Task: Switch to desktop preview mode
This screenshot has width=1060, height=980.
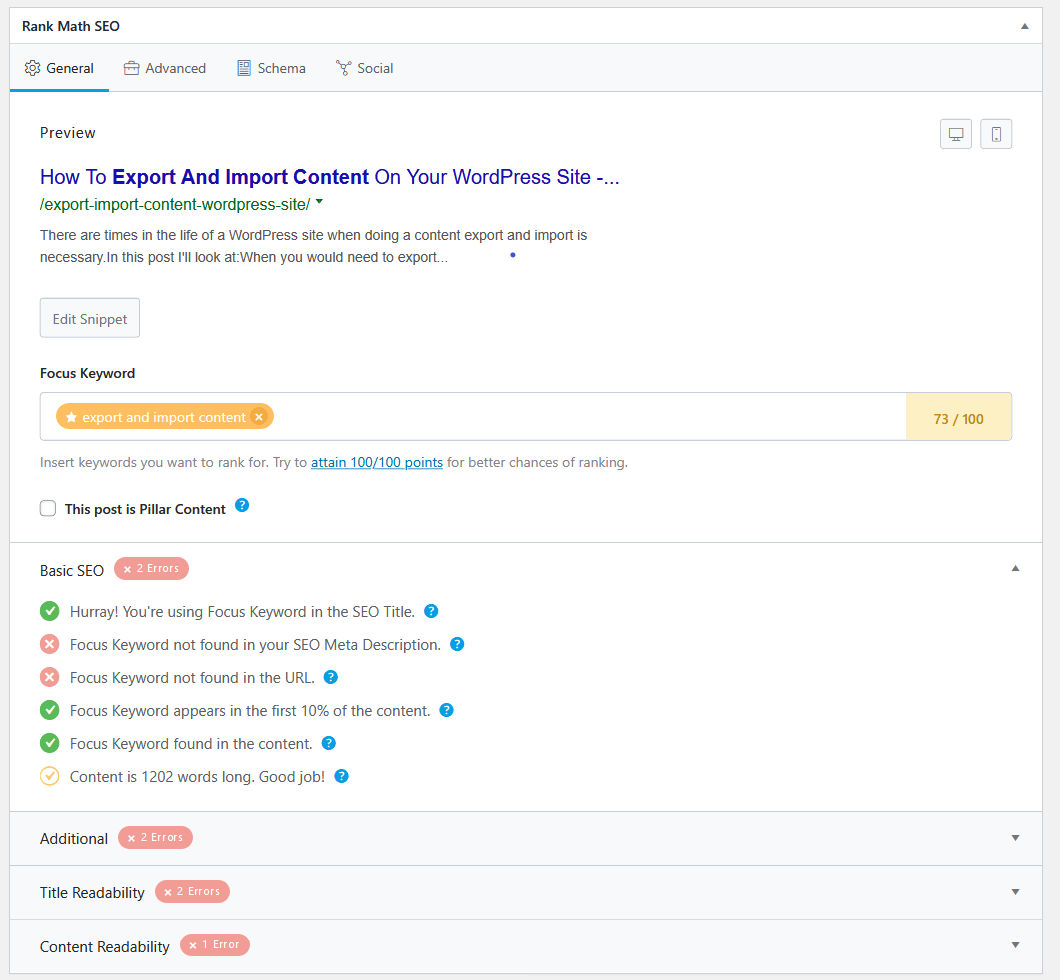Action: (x=955, y=133)
